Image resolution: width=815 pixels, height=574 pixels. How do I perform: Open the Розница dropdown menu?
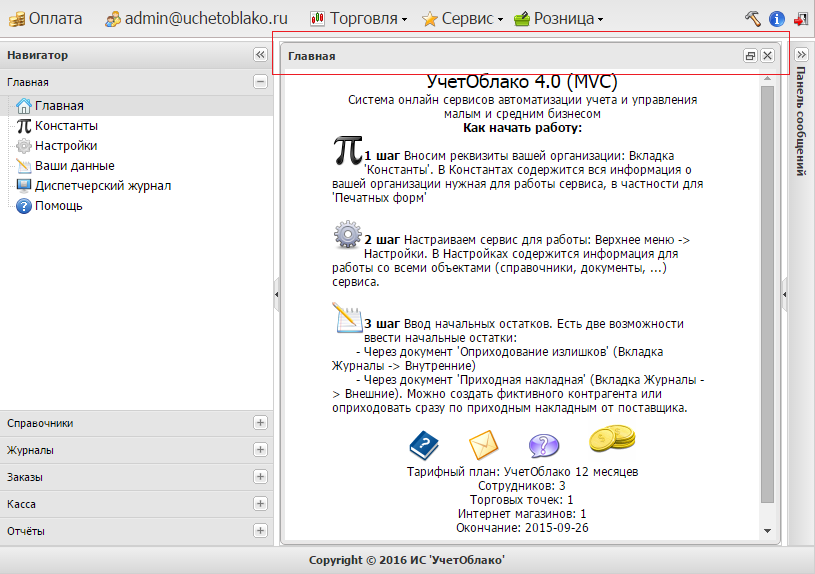click(x=559, y=19)
